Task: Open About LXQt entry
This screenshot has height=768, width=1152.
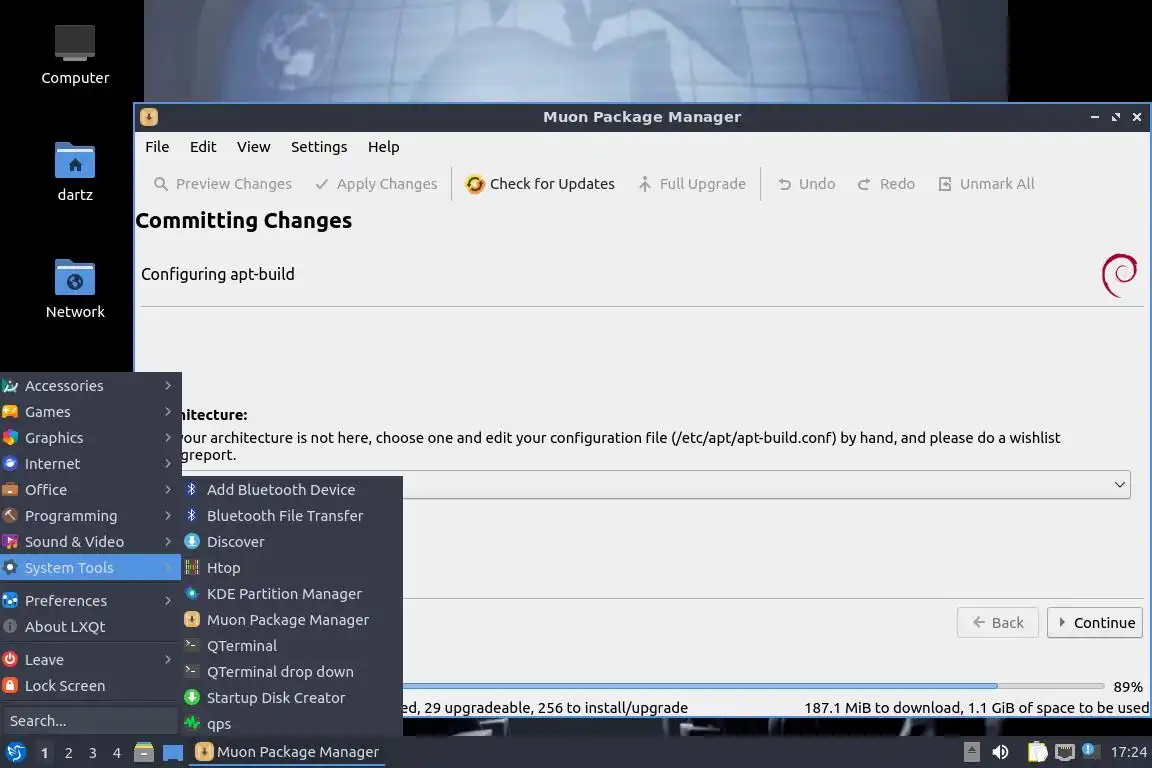Action: 90,627
